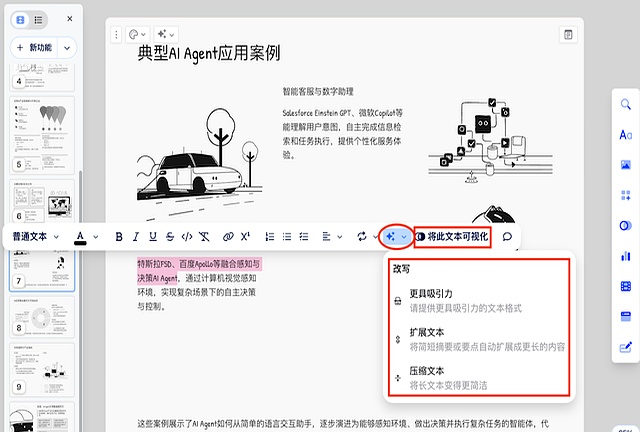Screen dimensions: 640x432
Task: Apply checklist formatting
Action: 304,237
